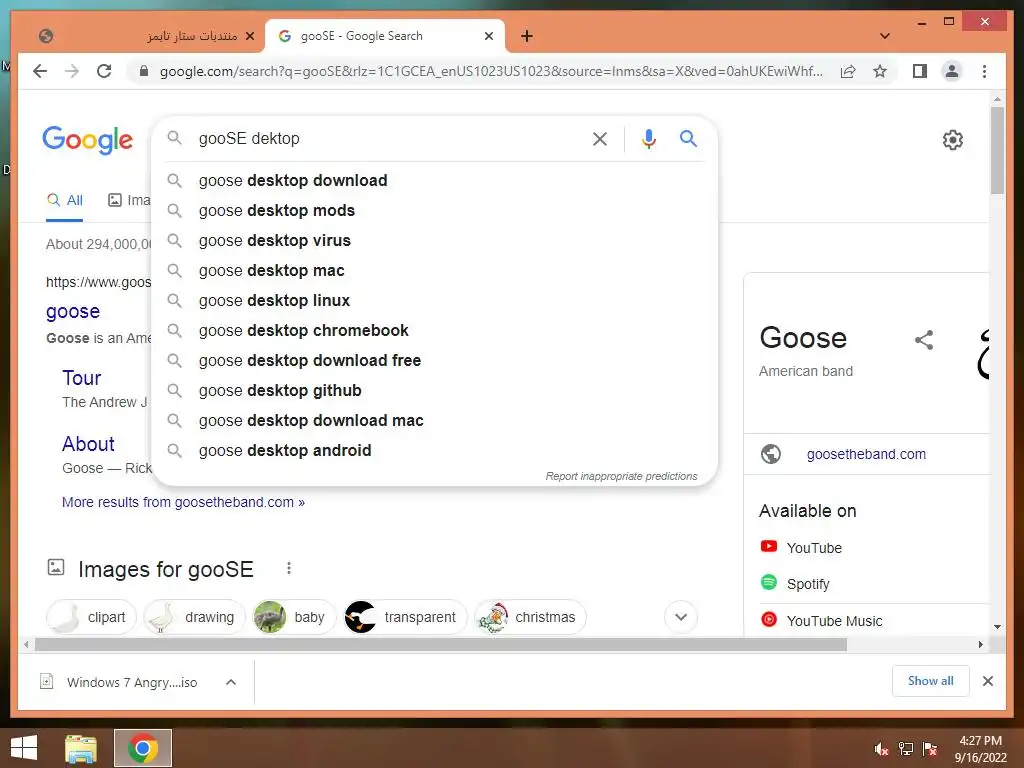Reload the current Google page
The image size is (1024, 768).
104,71
